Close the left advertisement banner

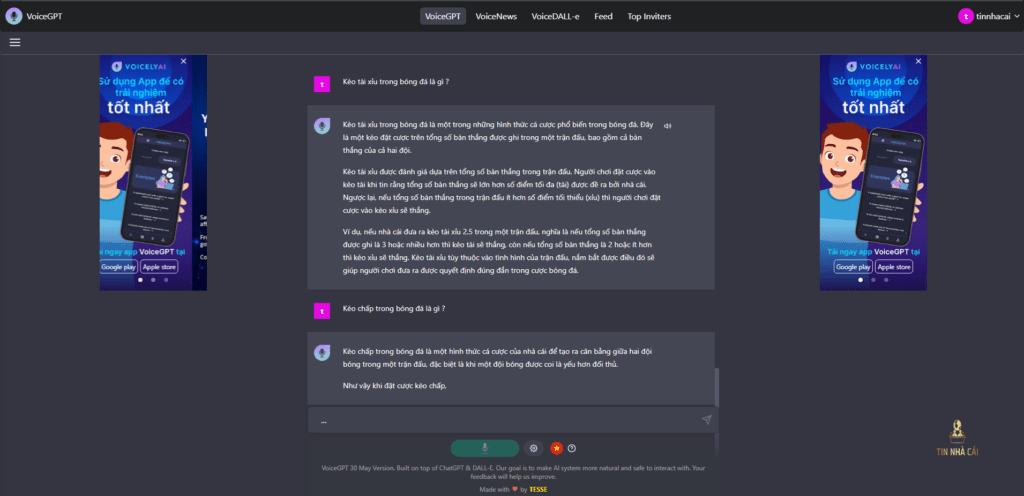[198, 61]
